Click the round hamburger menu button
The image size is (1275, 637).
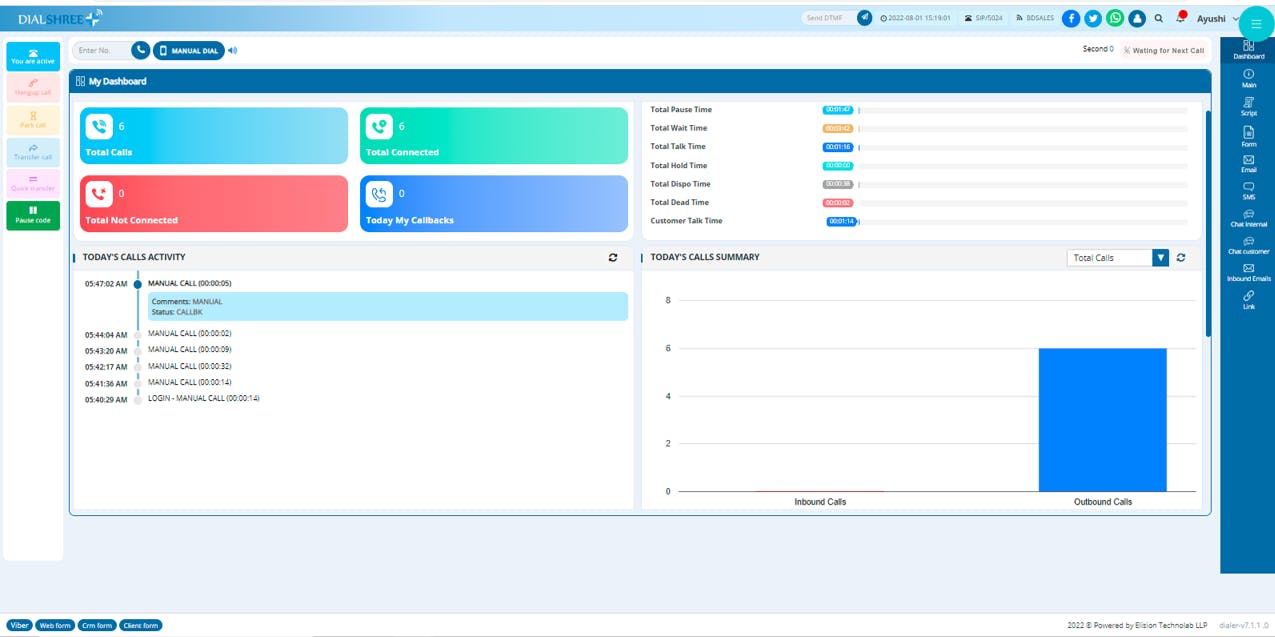pyautogui.click(x=1257, y=22)
